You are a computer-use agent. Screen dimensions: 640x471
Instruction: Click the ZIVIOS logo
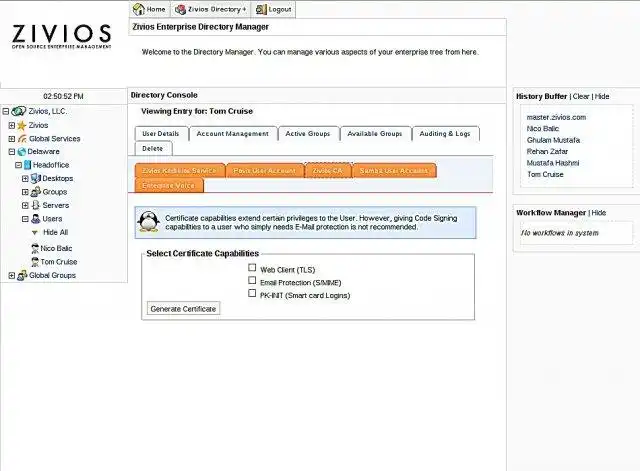62,36
